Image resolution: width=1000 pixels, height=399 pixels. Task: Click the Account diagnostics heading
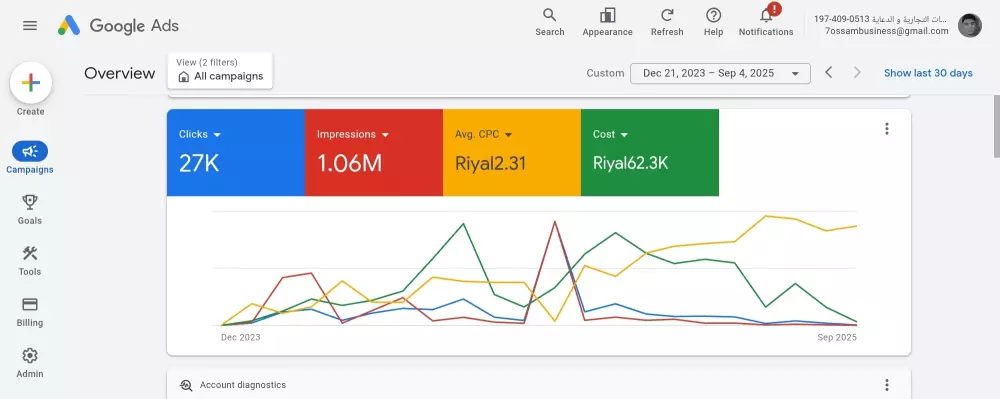click(243, 385)
